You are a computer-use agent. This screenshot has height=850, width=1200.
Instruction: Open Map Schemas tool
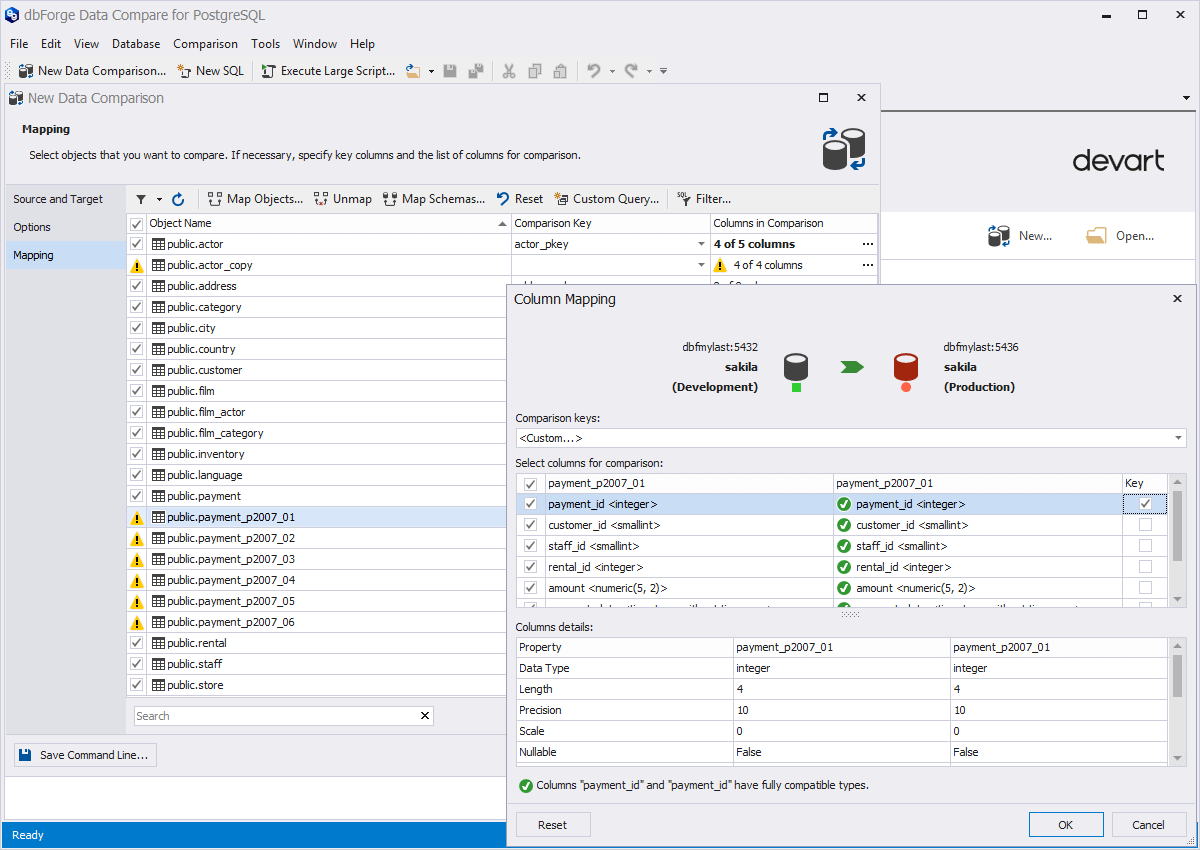click(x=434, y=199)
